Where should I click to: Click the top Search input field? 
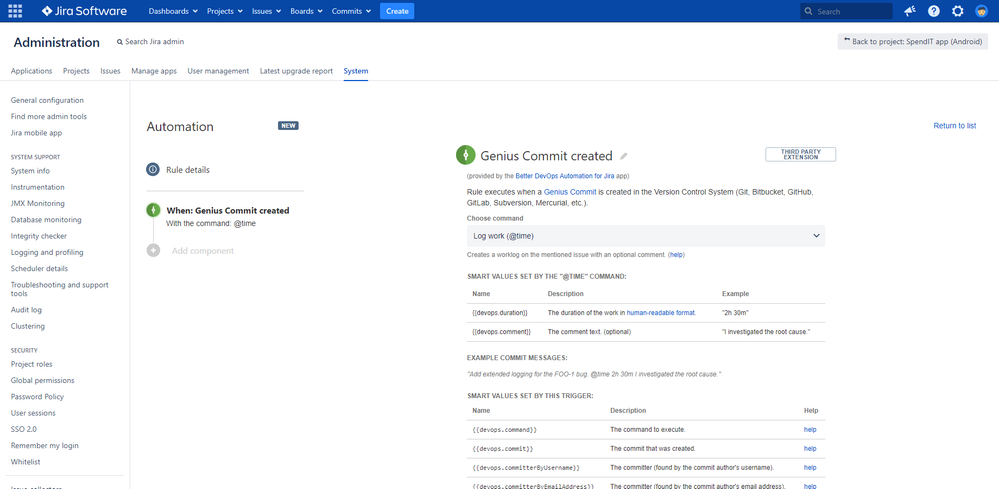tap(846, 11)
